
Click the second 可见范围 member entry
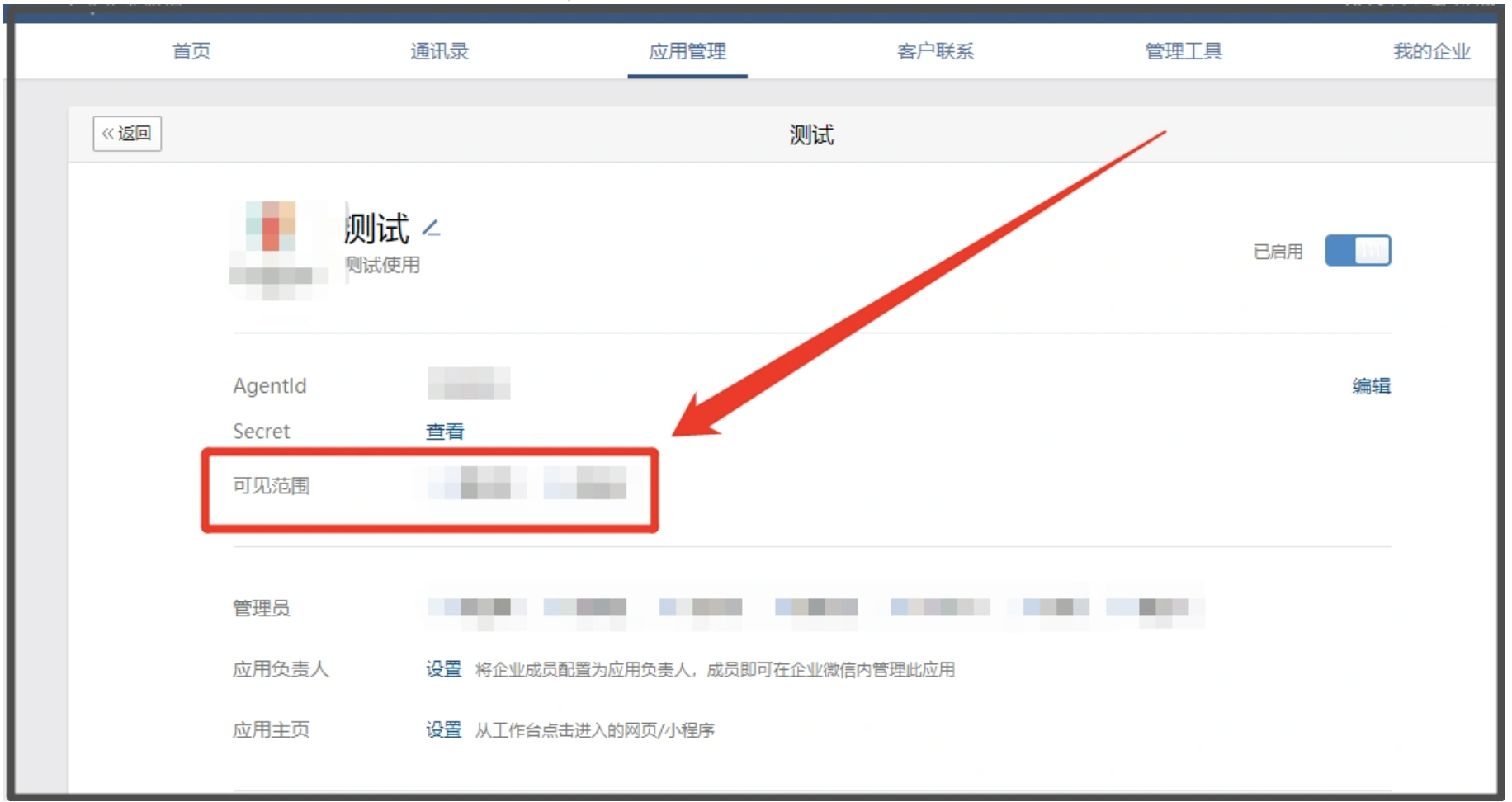click(x=585, y=483)
